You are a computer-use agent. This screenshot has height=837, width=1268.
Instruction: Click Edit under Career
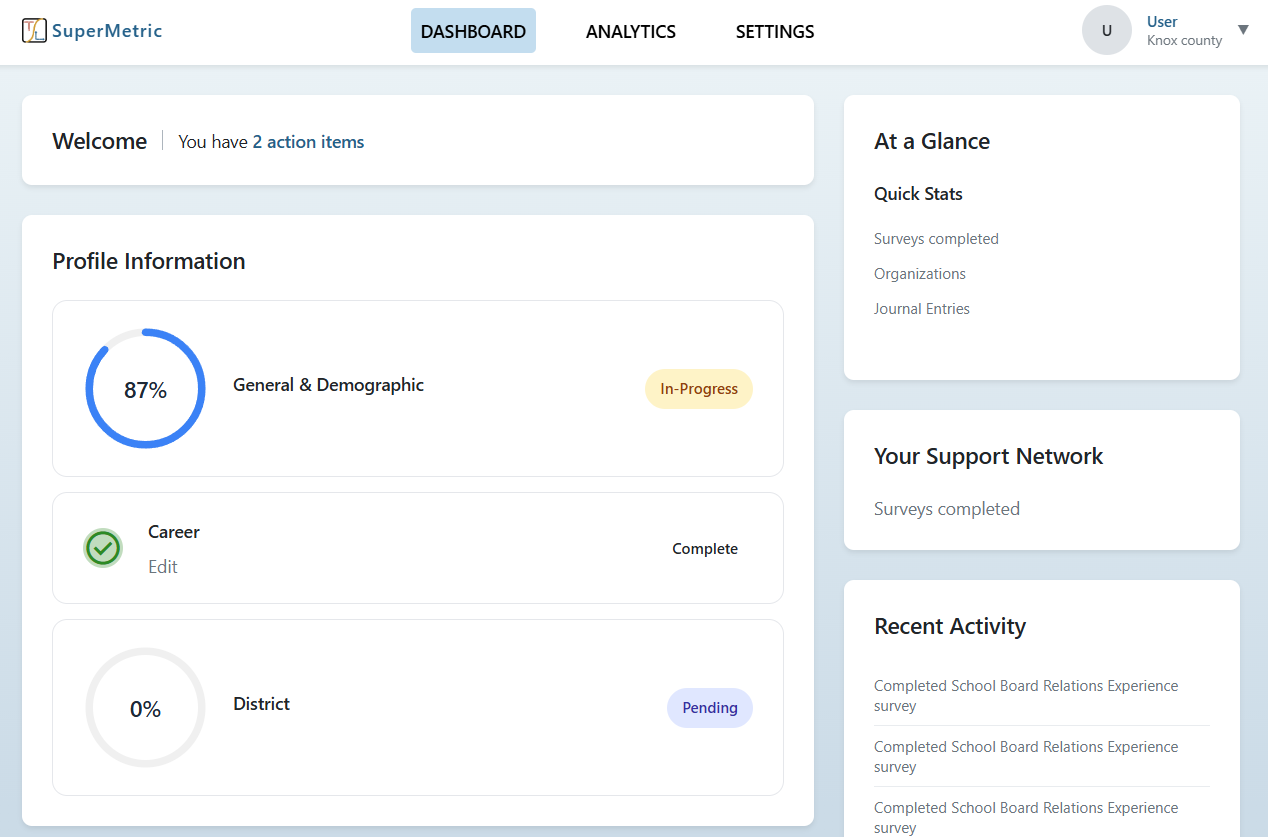click(x=163, y=567)
